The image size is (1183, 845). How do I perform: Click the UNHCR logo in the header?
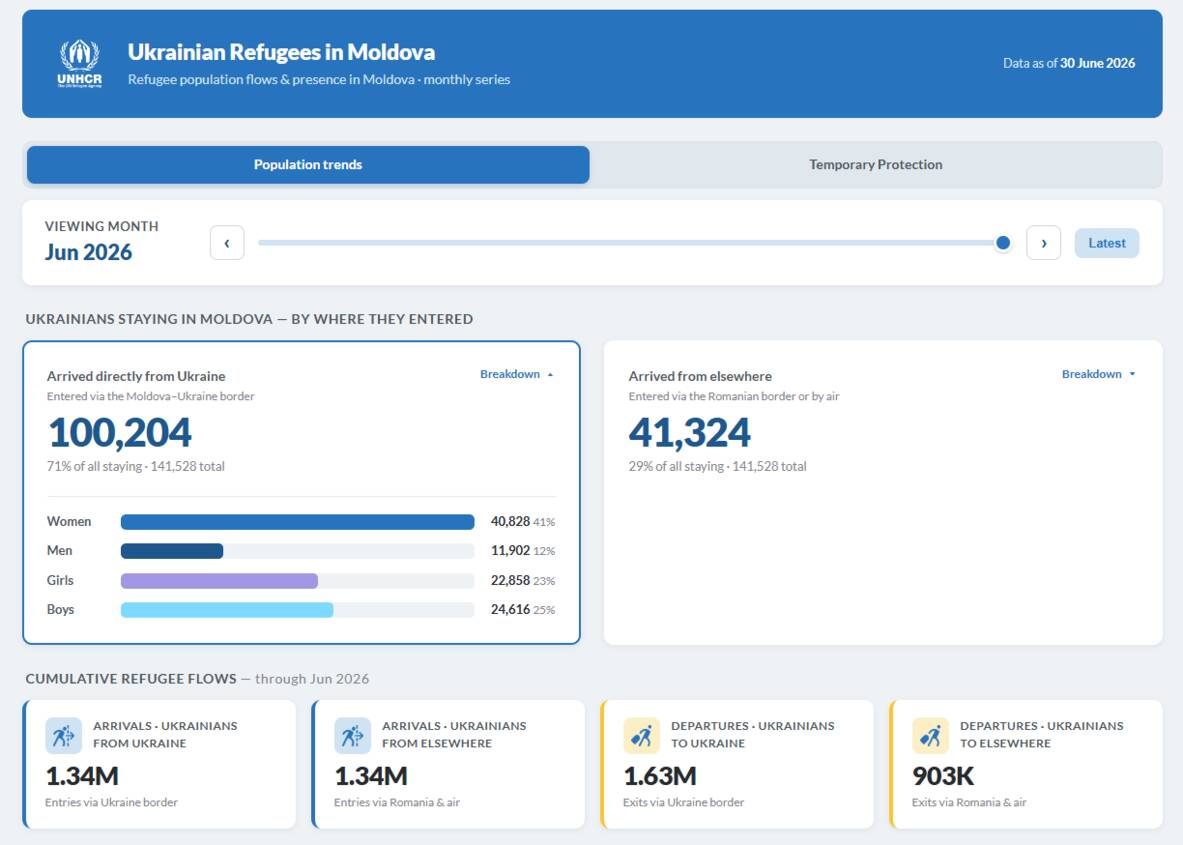point(79,63)
